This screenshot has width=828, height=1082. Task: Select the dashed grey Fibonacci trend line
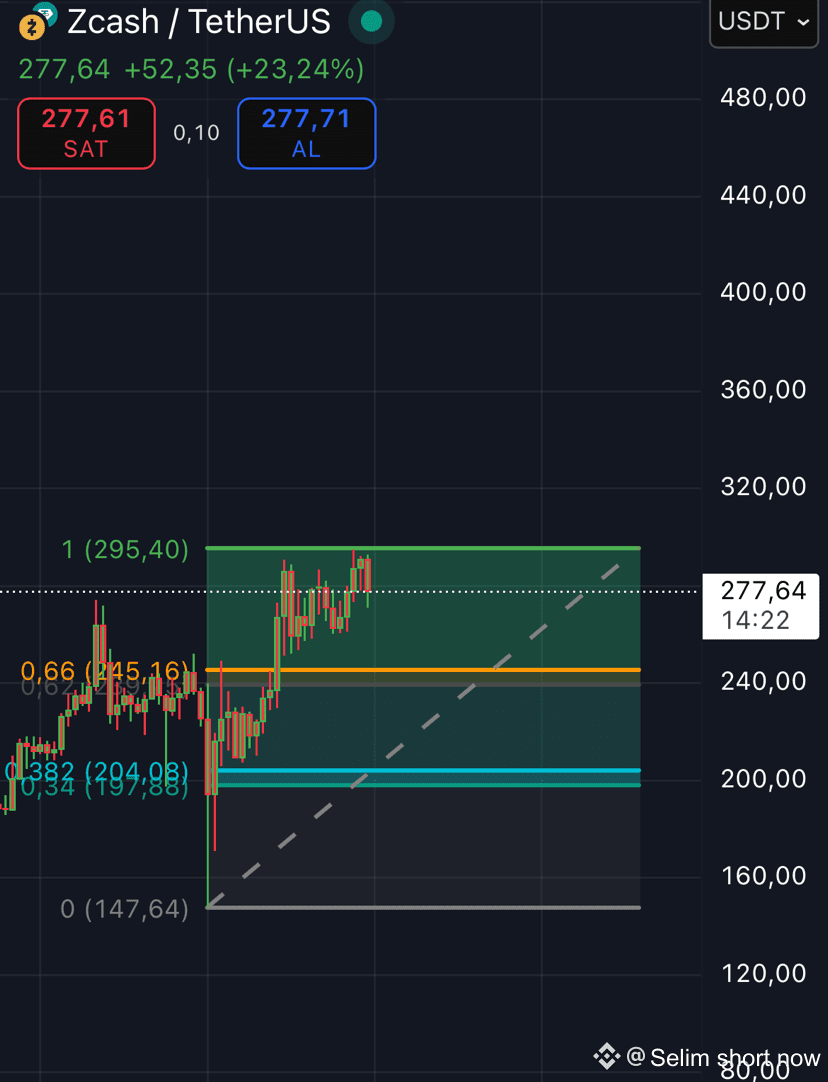click(414, 734)
